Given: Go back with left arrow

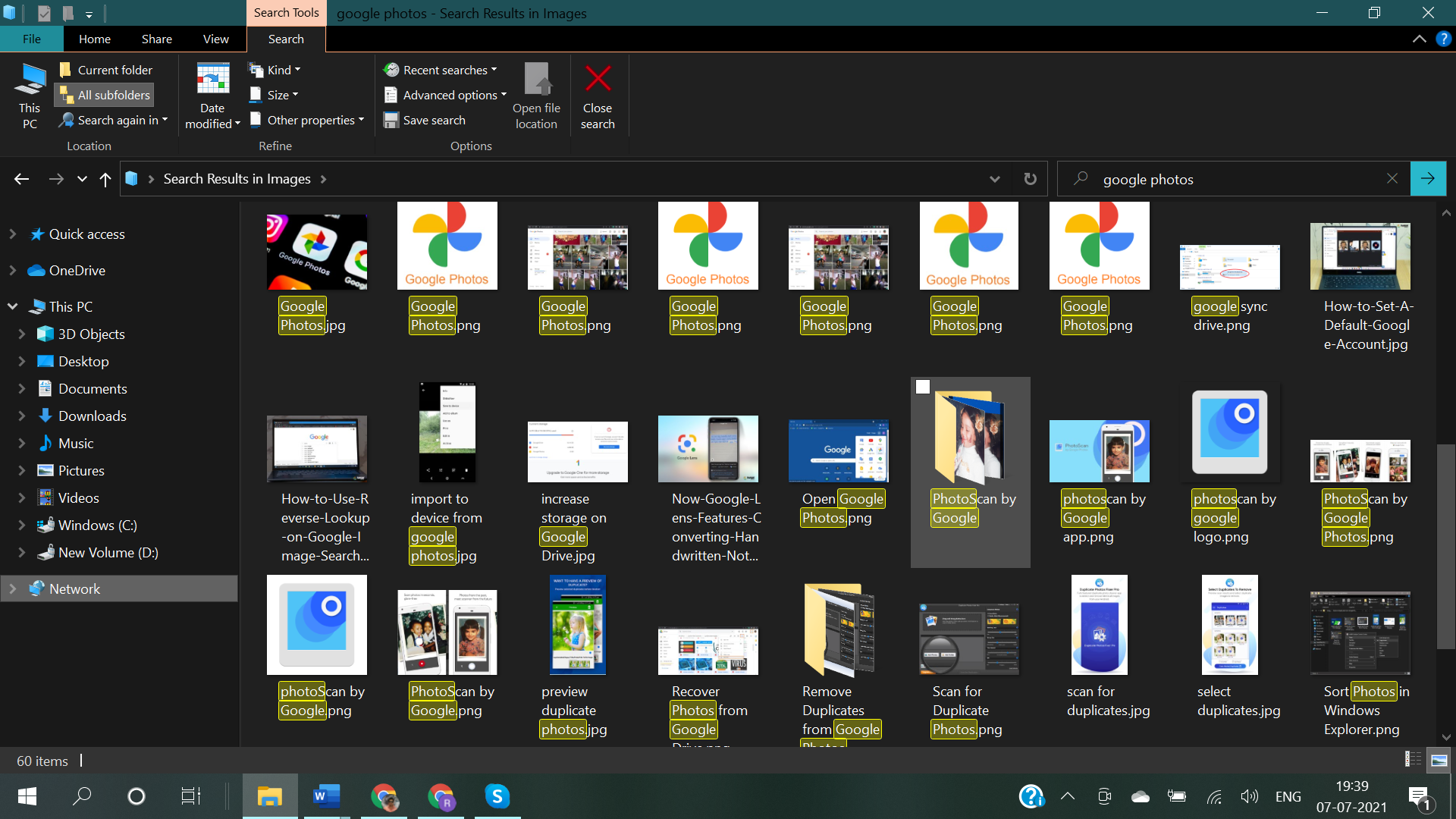Looking at the screenshot, I should click(21, 179).
